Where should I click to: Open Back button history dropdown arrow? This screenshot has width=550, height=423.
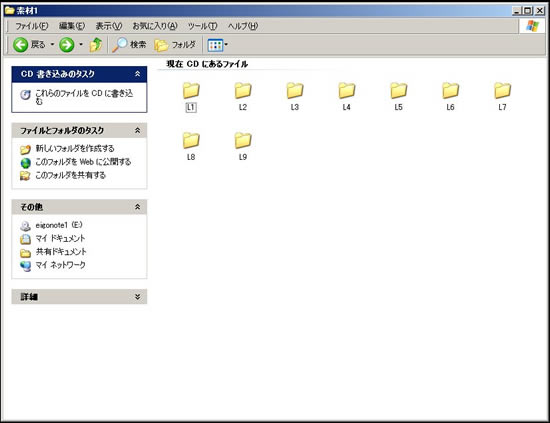52,45
